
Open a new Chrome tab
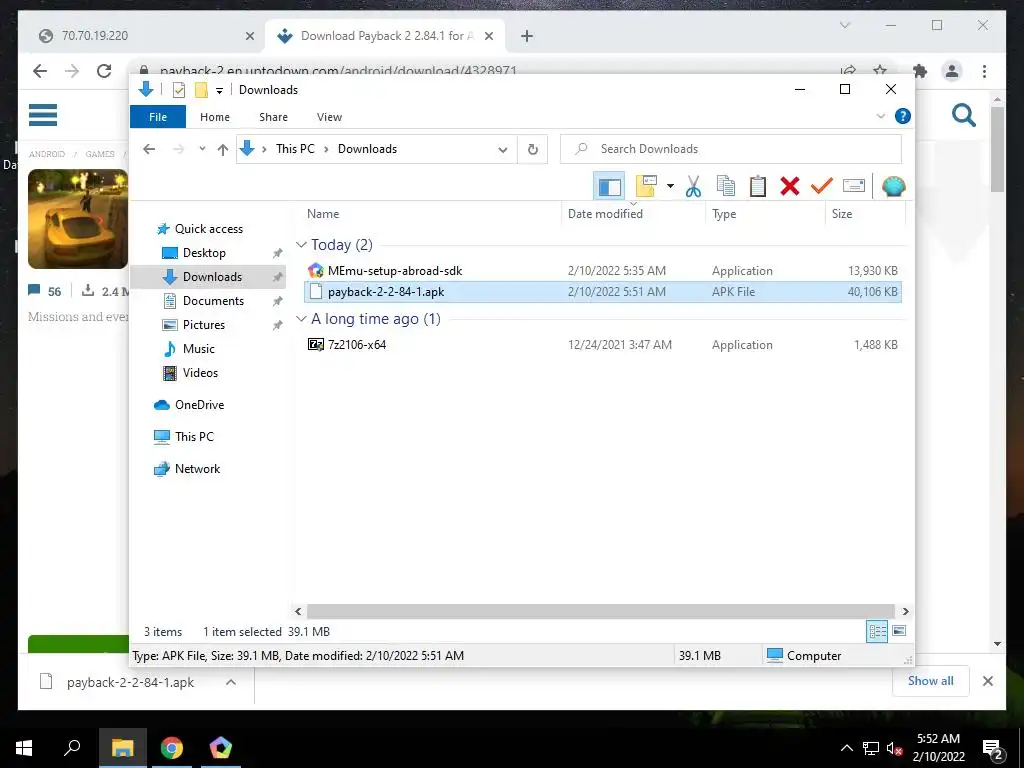point(527,36)
